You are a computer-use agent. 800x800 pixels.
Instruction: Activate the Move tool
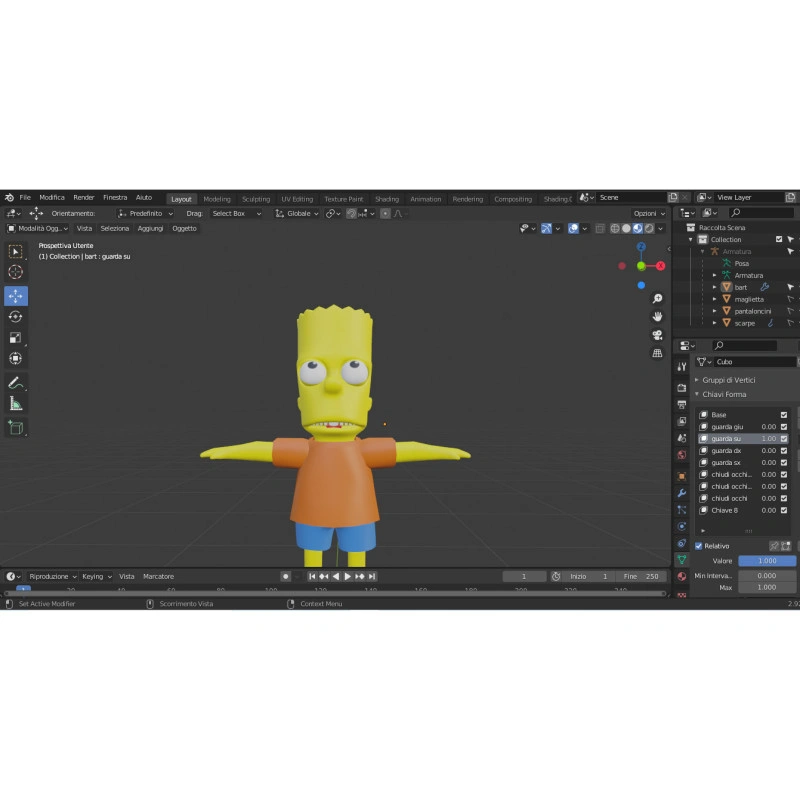point(16,296)
